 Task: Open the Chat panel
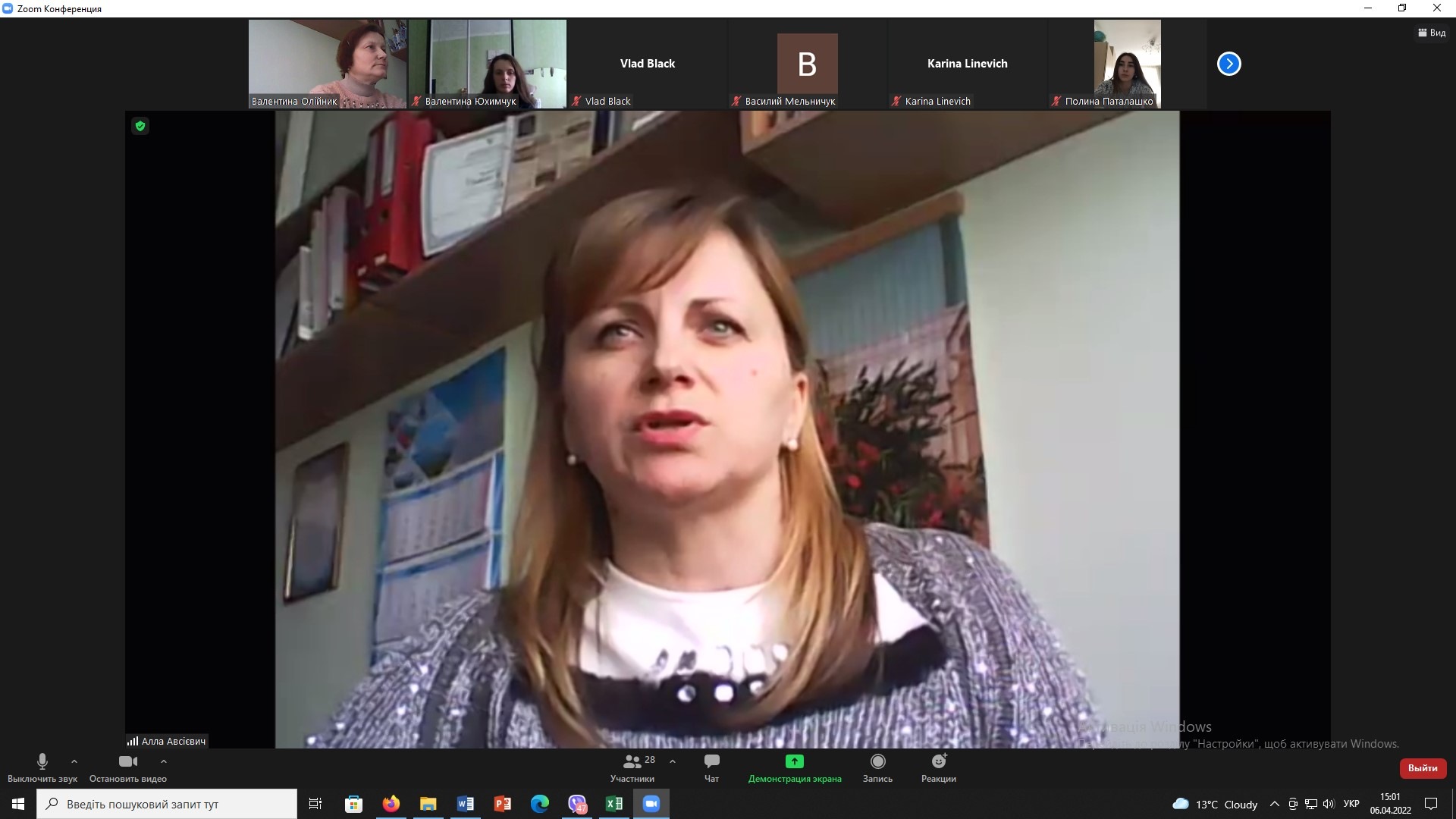(711, 766)
